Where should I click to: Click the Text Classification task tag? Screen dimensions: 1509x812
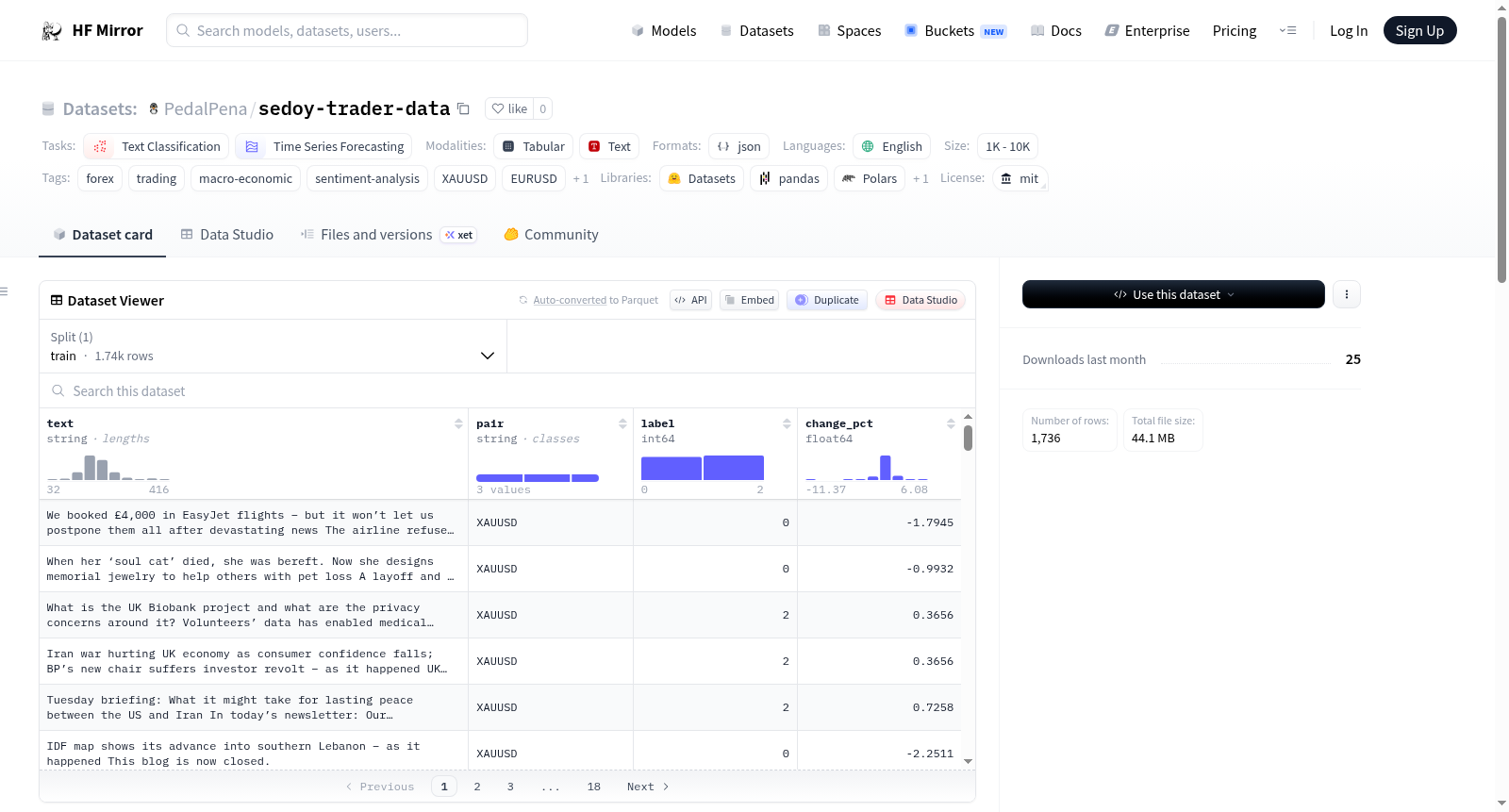pyautogui.click(x=157, y=146)
